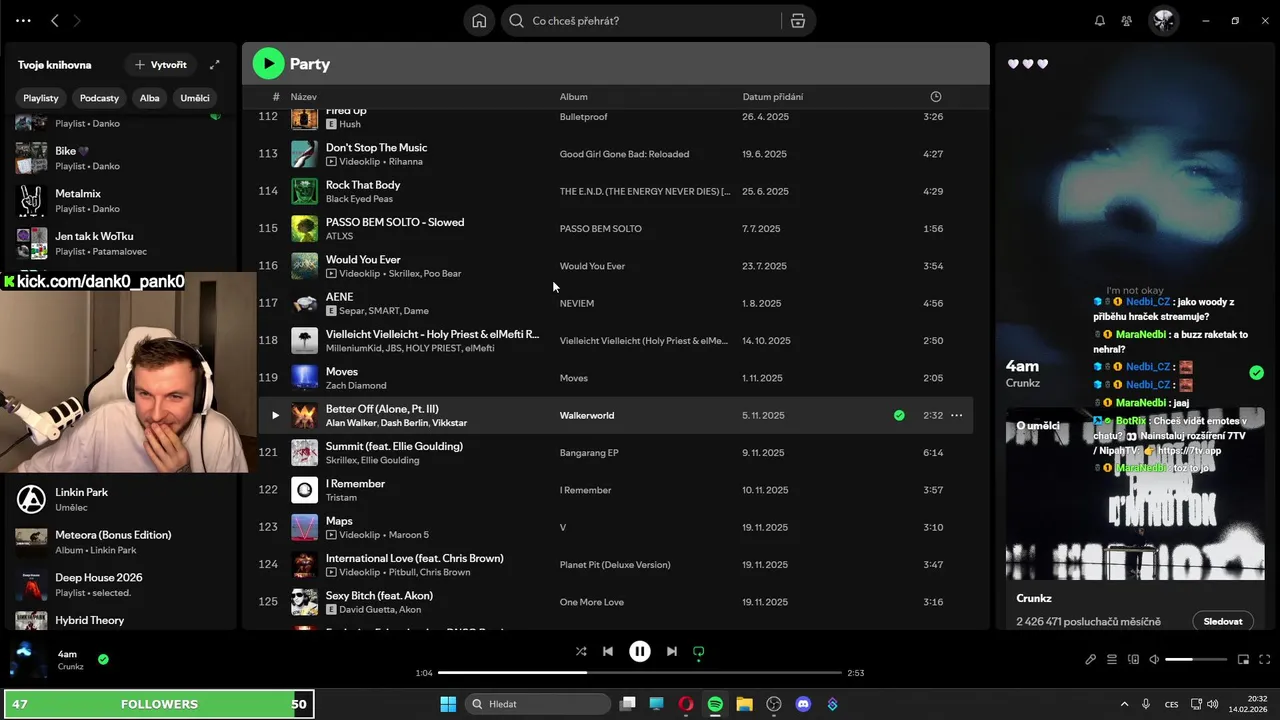Open Task View in taskbar
This screenshot has height=720, width=1280.
pos(627,704)
